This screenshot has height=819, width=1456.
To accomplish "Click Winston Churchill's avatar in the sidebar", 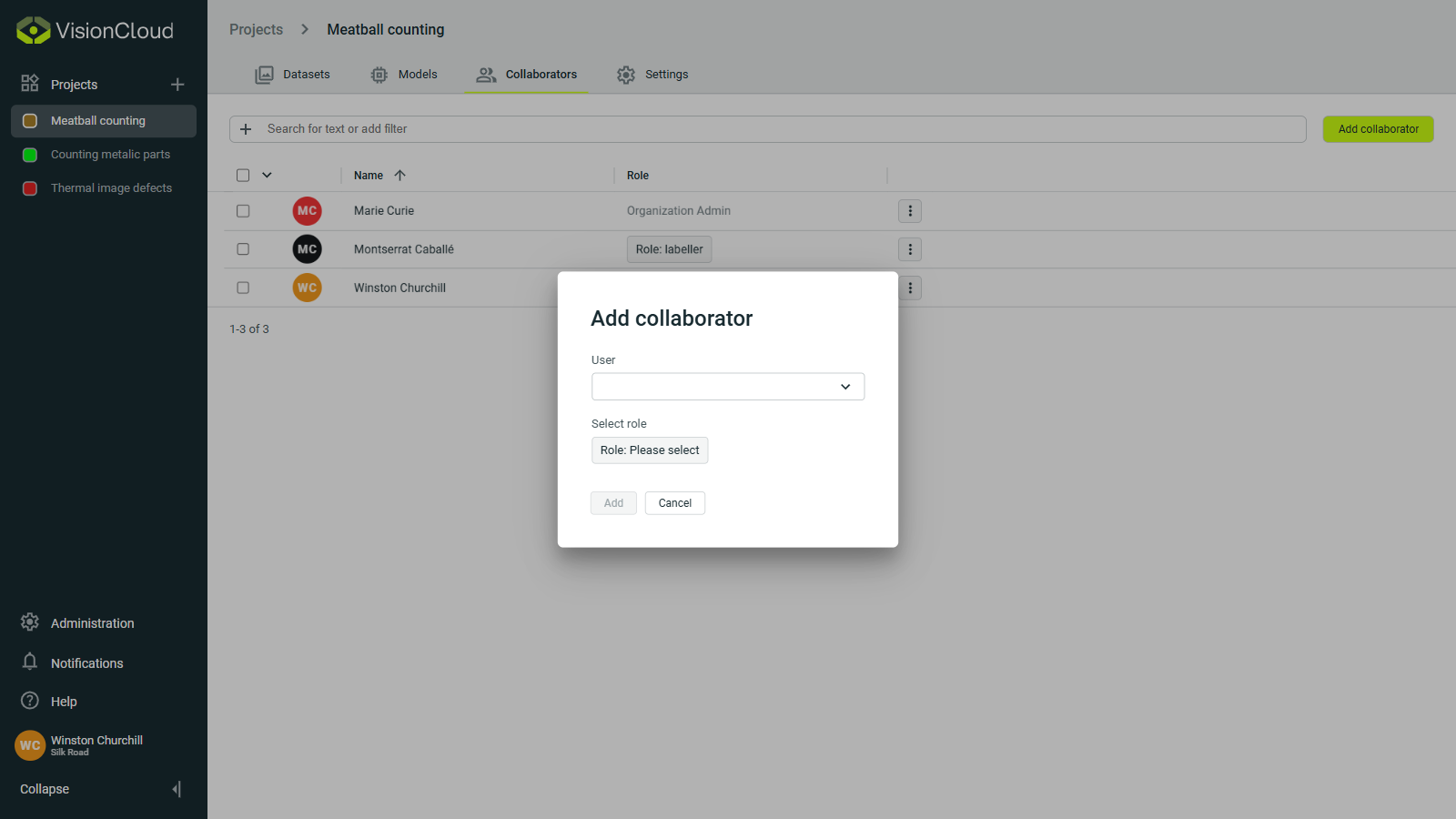I will point(29,745).
